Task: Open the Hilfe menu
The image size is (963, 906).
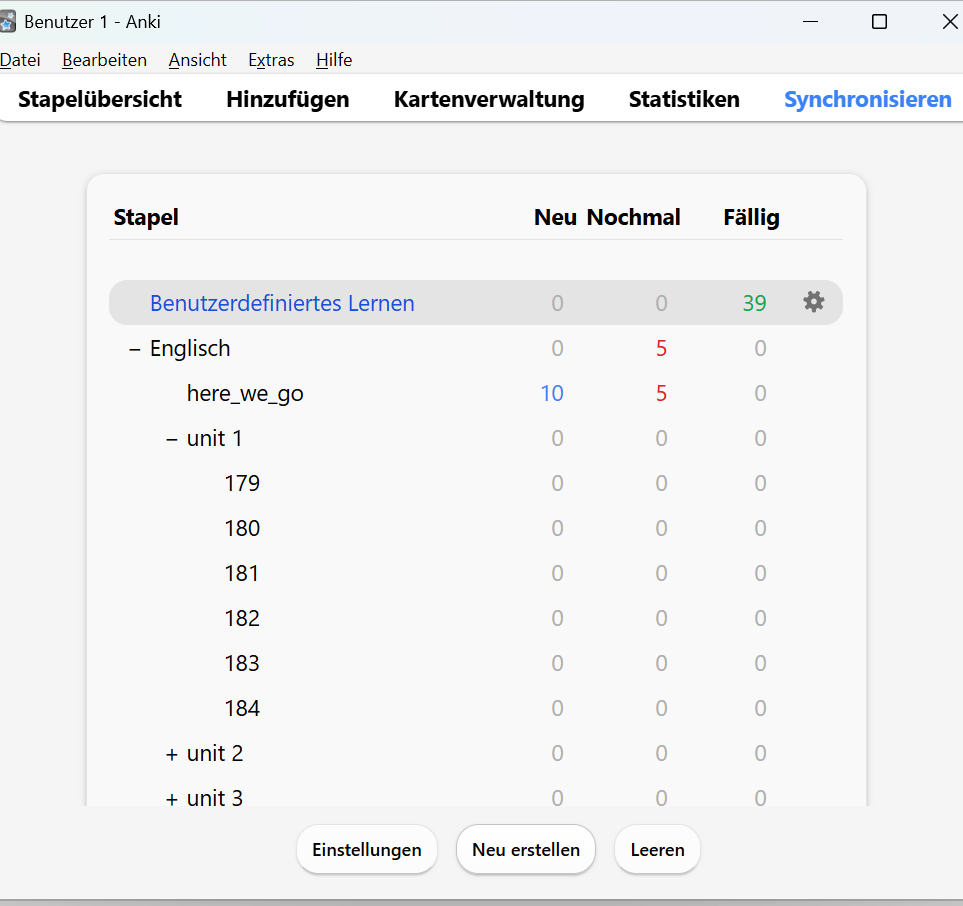Action: tap(334, 60)
